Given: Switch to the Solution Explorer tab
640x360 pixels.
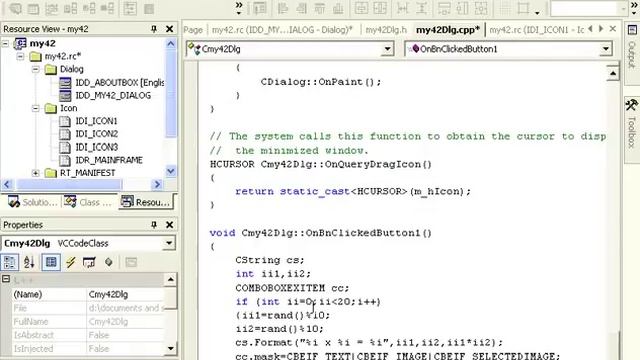Looking at the screenshot, I should 32,202.
